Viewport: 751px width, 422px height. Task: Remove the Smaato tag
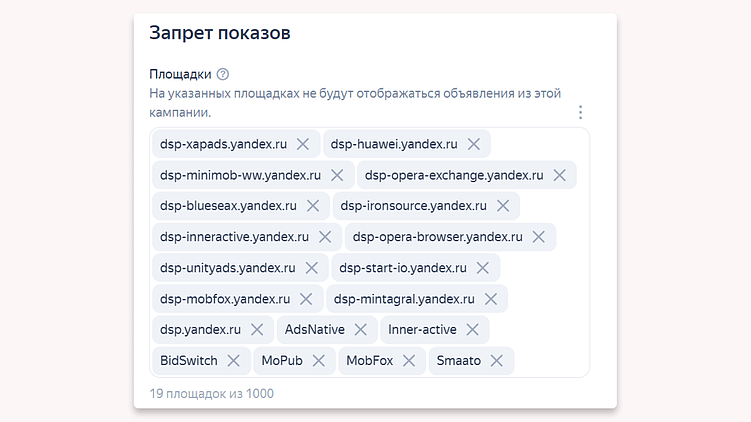click(x=497, y=361)
